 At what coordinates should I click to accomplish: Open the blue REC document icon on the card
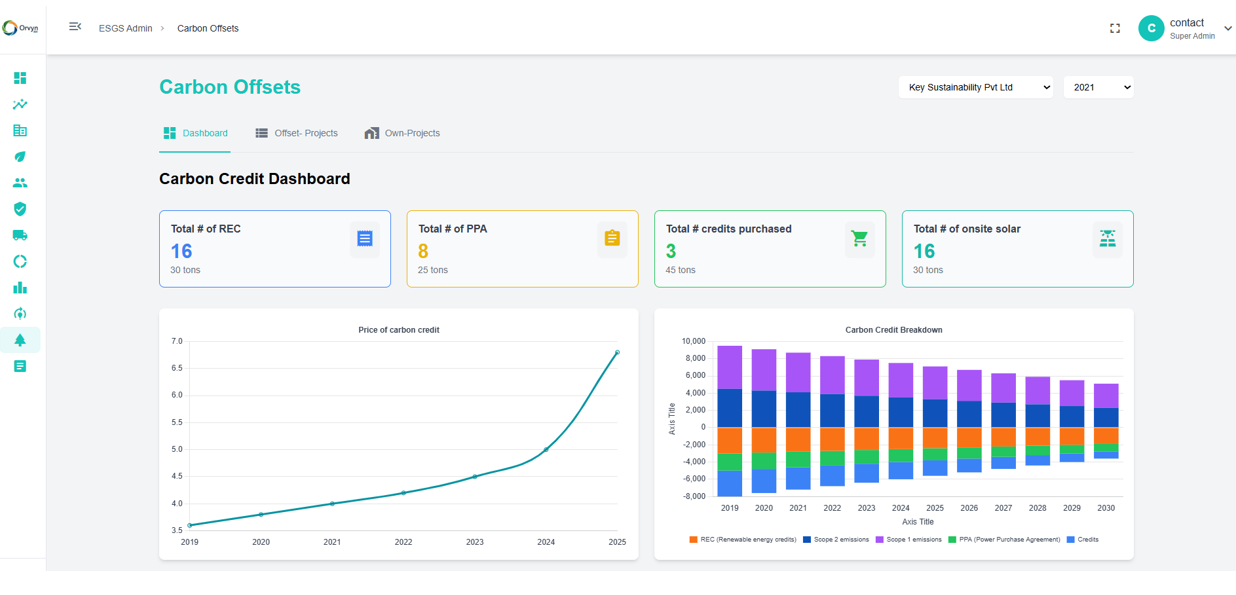(364, 237)
